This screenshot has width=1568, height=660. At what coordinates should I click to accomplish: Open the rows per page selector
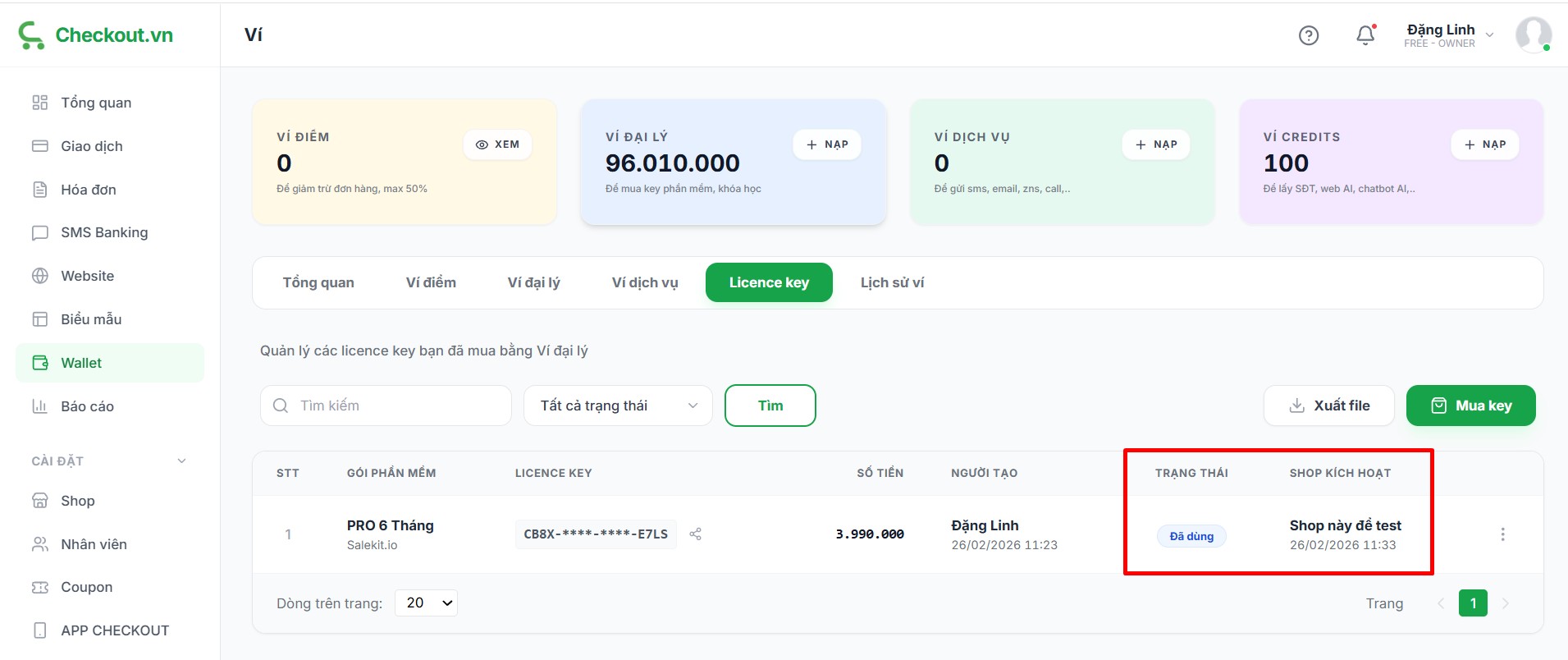[x=427, y=603]
